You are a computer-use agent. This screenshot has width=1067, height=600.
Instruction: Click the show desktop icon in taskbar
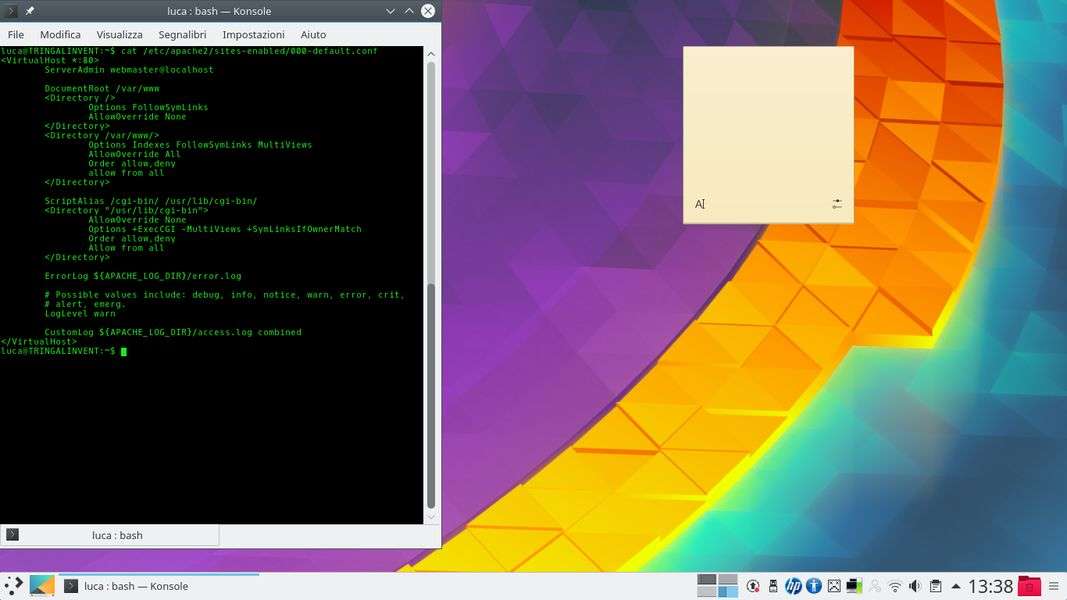pyautogui.click(x=42, y=586)
